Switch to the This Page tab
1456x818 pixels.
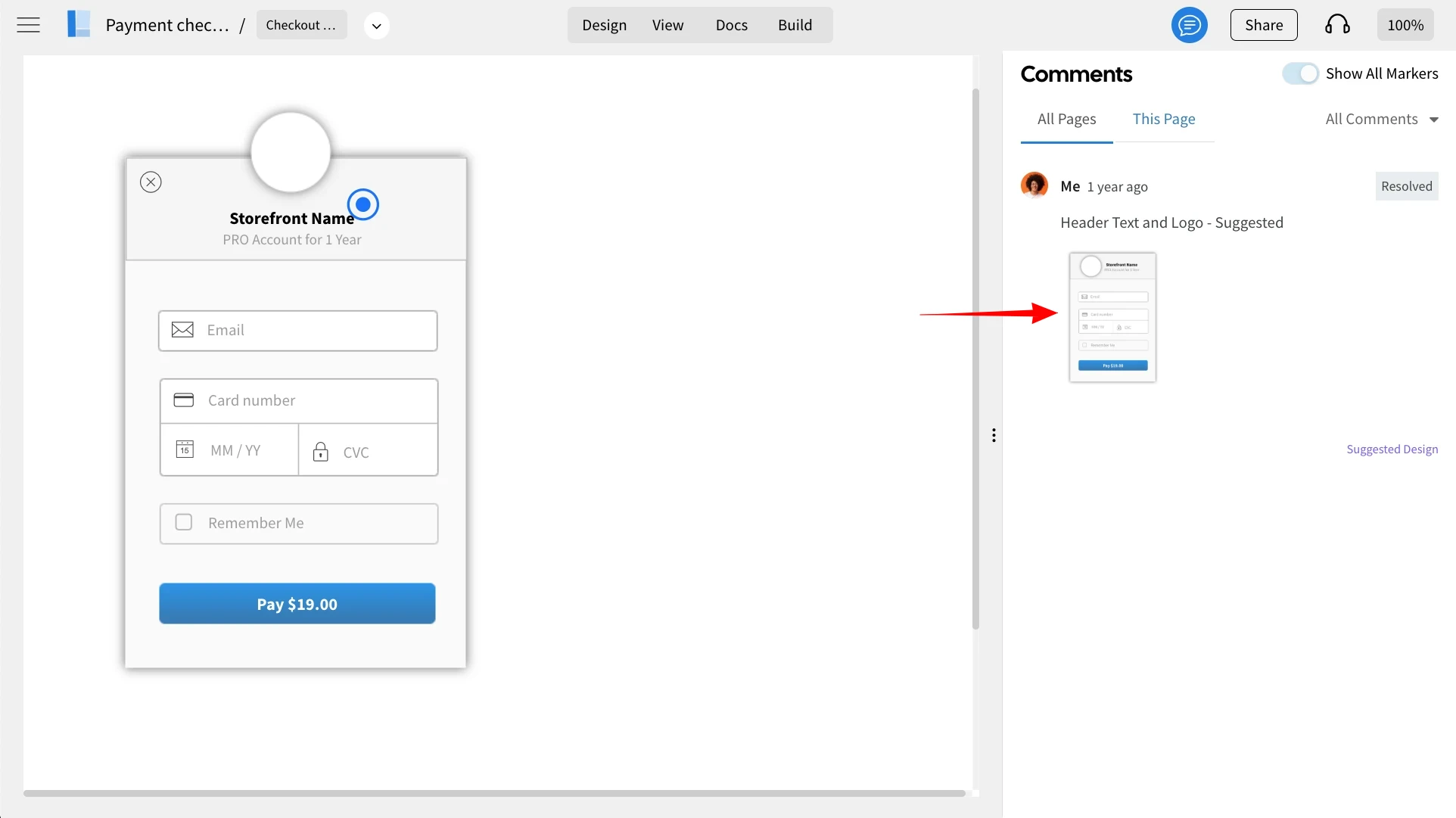pyautogui.click(x=1163, y=119)
